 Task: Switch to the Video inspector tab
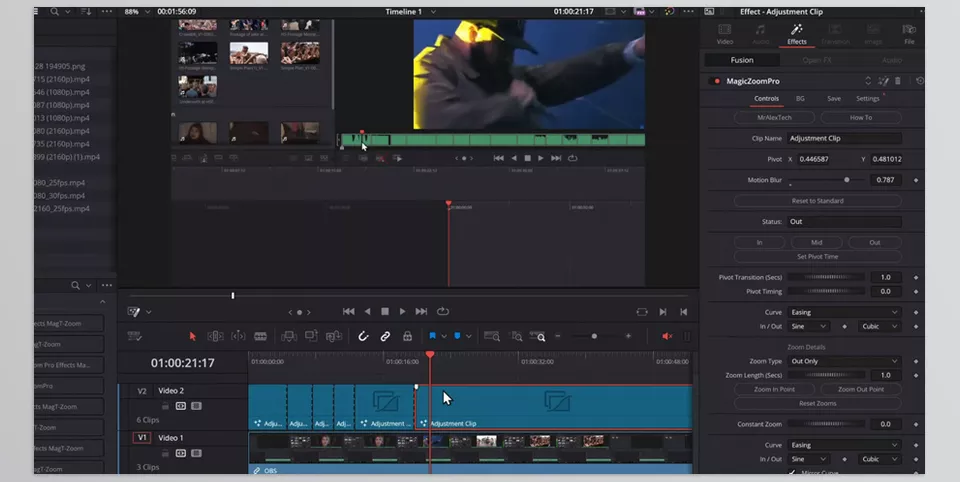point(725,34)
